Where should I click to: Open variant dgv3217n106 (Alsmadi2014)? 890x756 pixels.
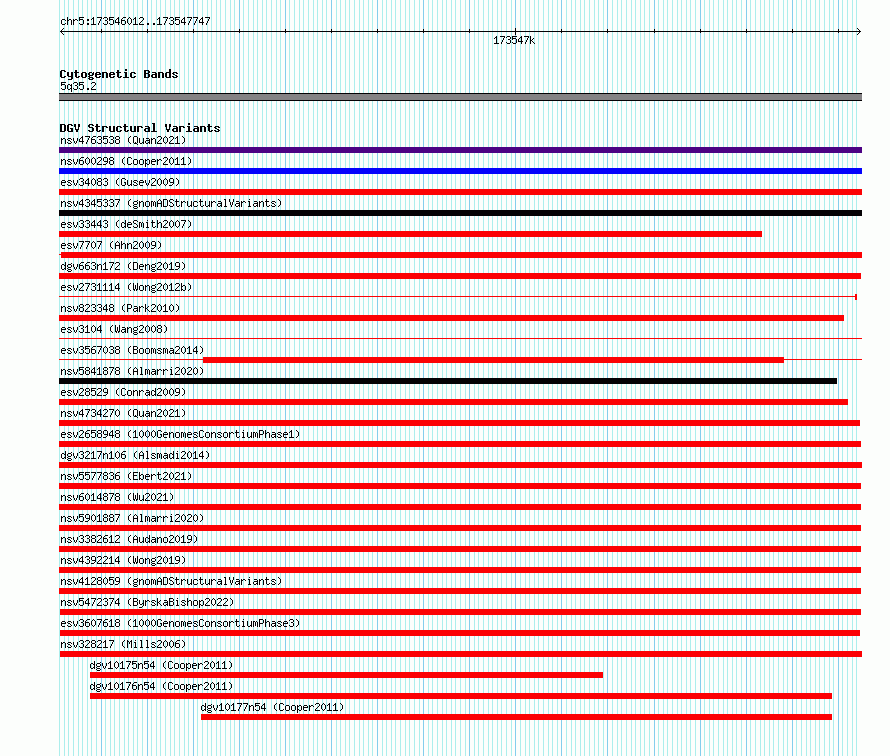135,455
